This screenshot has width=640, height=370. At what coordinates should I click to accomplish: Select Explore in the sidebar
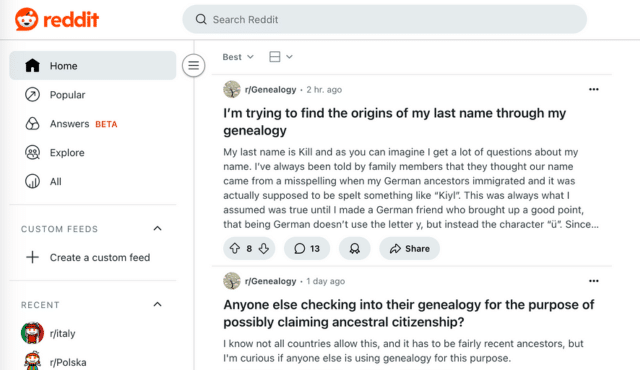pyautogui.click(x=93, y=153)
